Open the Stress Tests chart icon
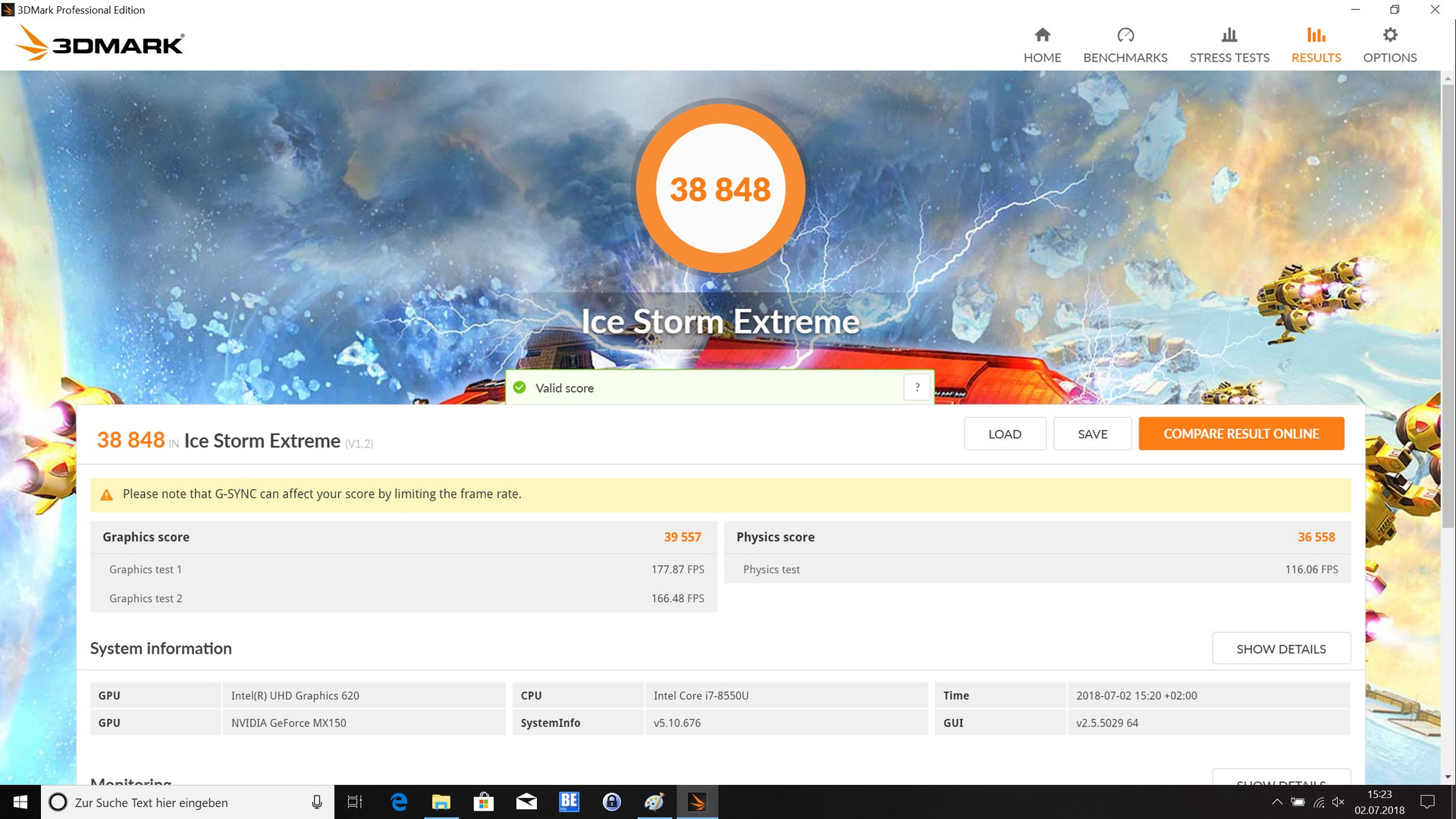The width and height of the screenshot is (1456, 819). pos(1228,35)
